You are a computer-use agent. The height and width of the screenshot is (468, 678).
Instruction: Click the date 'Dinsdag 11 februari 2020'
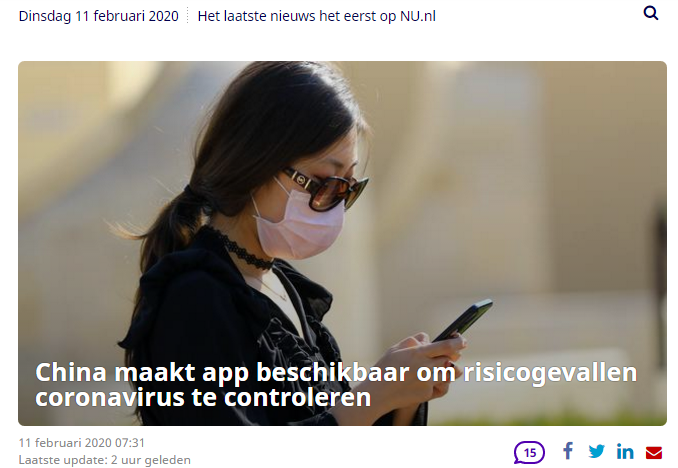point(99,16)
